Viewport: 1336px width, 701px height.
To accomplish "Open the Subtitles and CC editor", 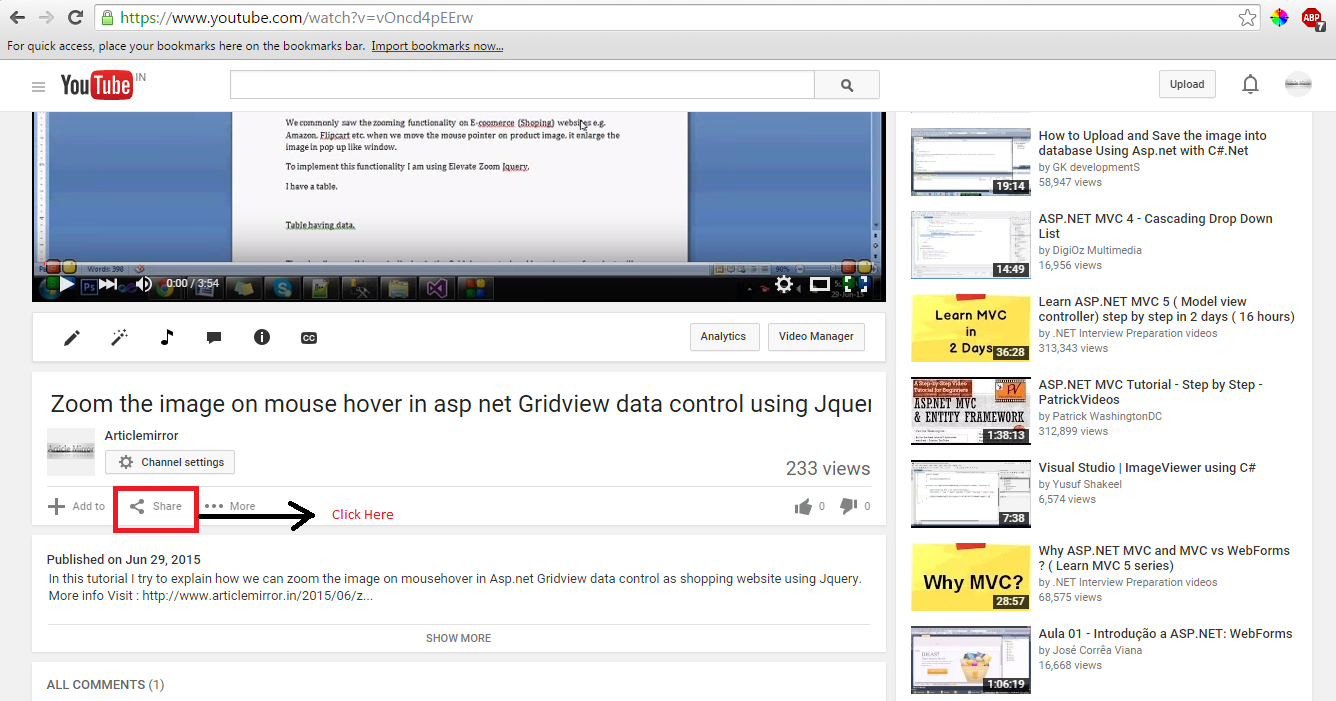I will [x=308, y=338].
